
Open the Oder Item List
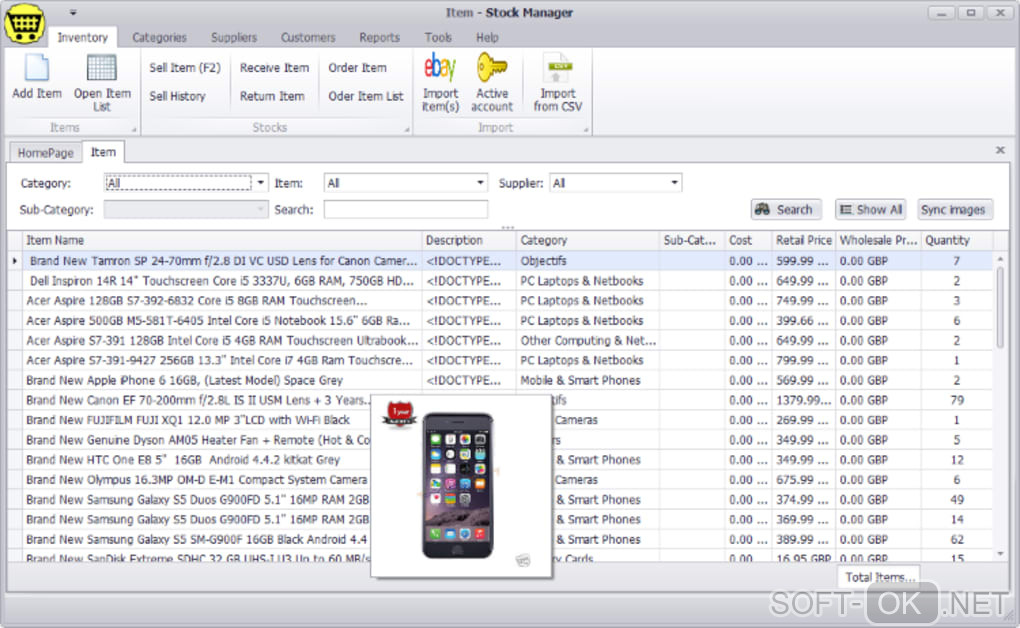[x=366, y=96]
